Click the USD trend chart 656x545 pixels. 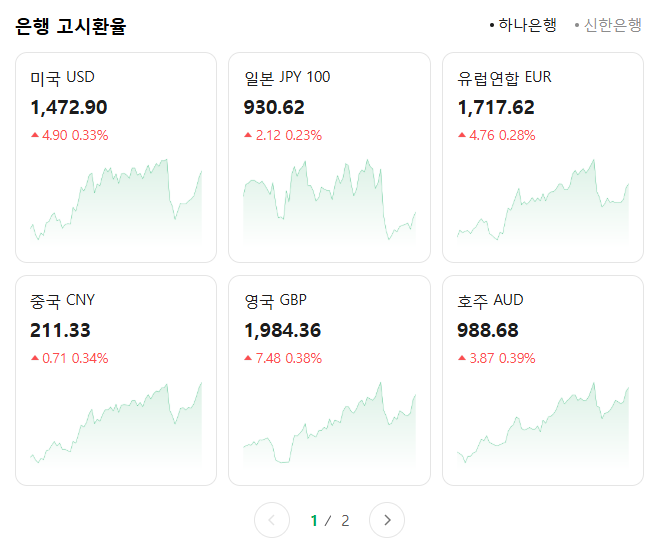coord(116,205)
